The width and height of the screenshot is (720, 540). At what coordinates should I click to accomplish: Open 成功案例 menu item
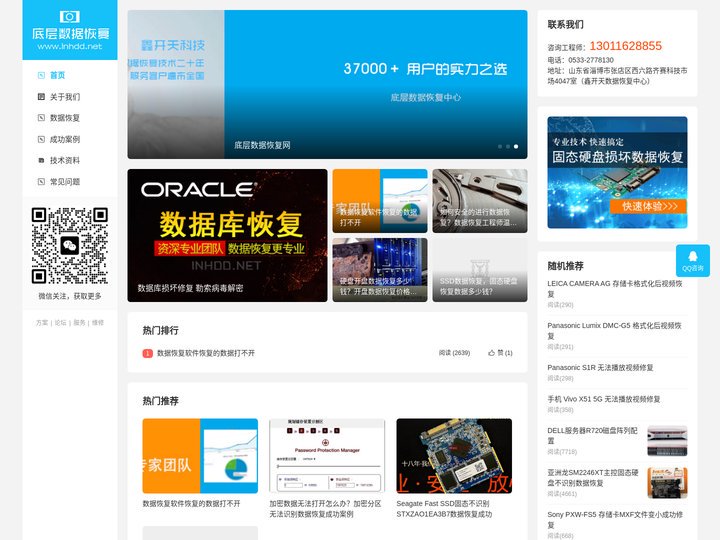click(65, 139)
